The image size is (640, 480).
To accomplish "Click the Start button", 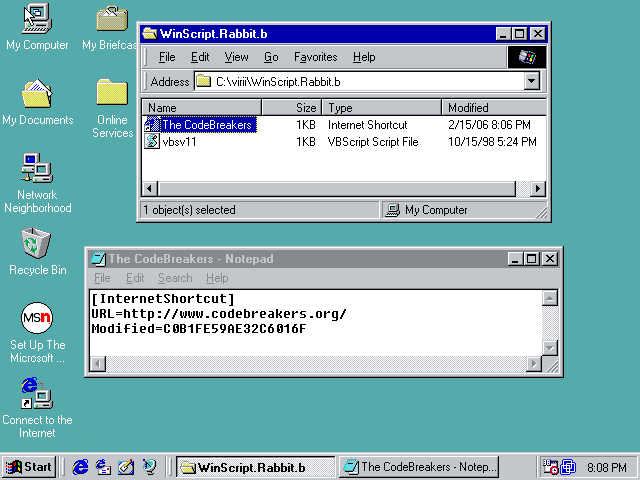I will [29, 467].
